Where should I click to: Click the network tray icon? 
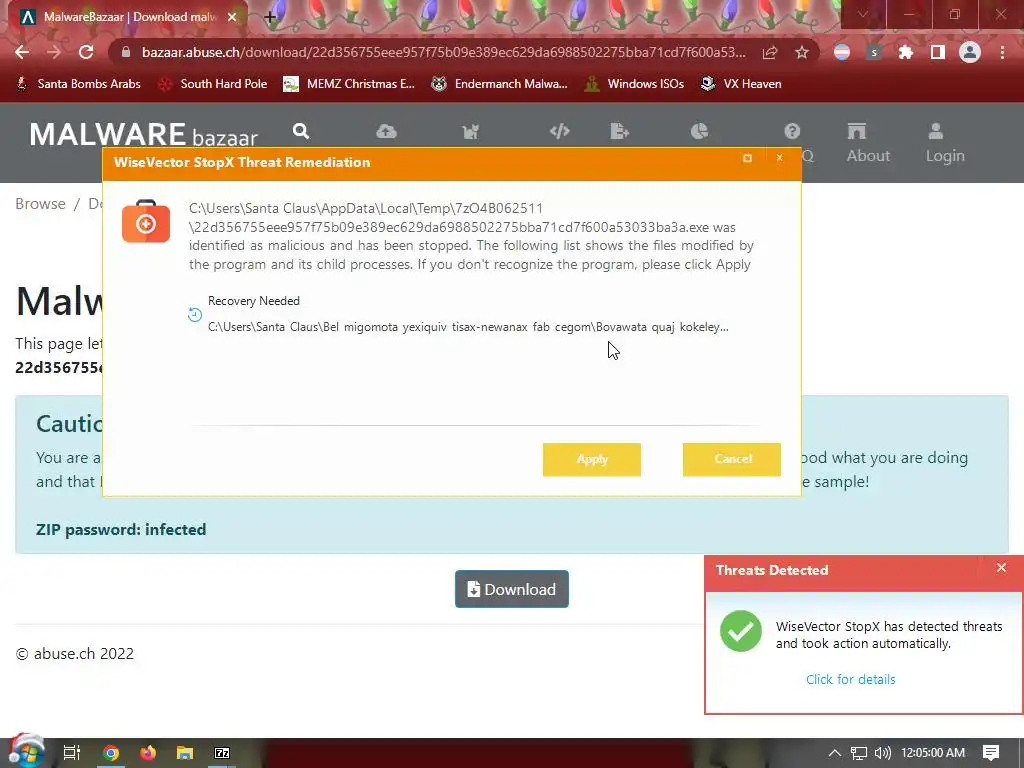coord(859,753)
